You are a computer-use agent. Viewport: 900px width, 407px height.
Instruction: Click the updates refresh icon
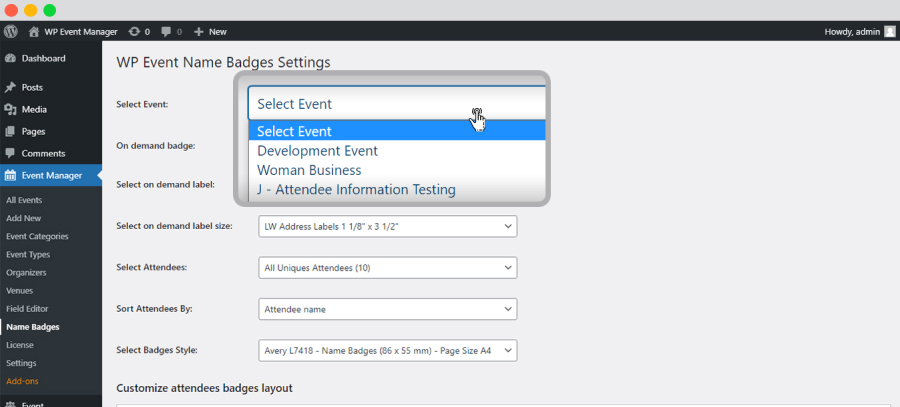(134, 32)
